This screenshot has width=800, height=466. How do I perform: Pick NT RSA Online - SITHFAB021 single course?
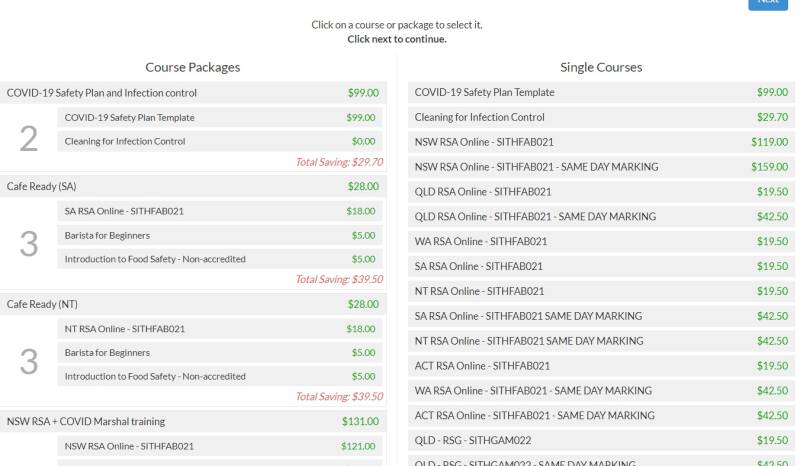click(600, 291)
